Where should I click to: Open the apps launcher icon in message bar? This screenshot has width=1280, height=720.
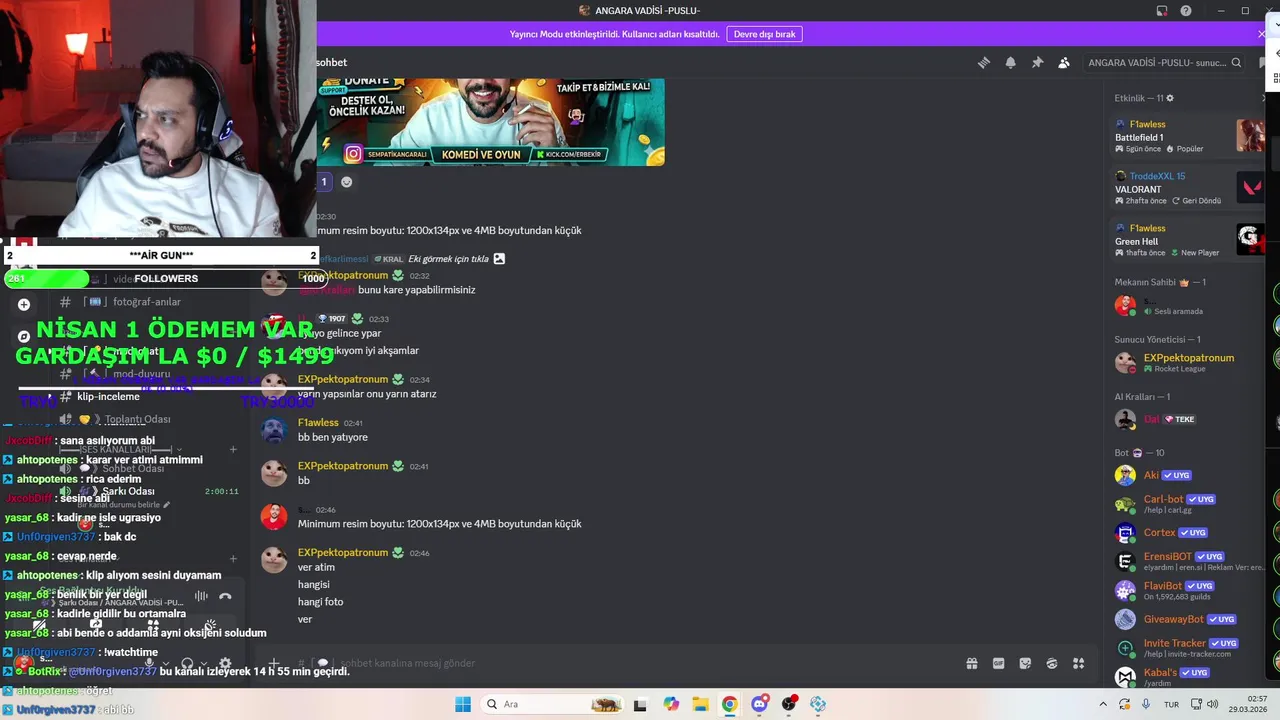click(x=1078, y=663)
